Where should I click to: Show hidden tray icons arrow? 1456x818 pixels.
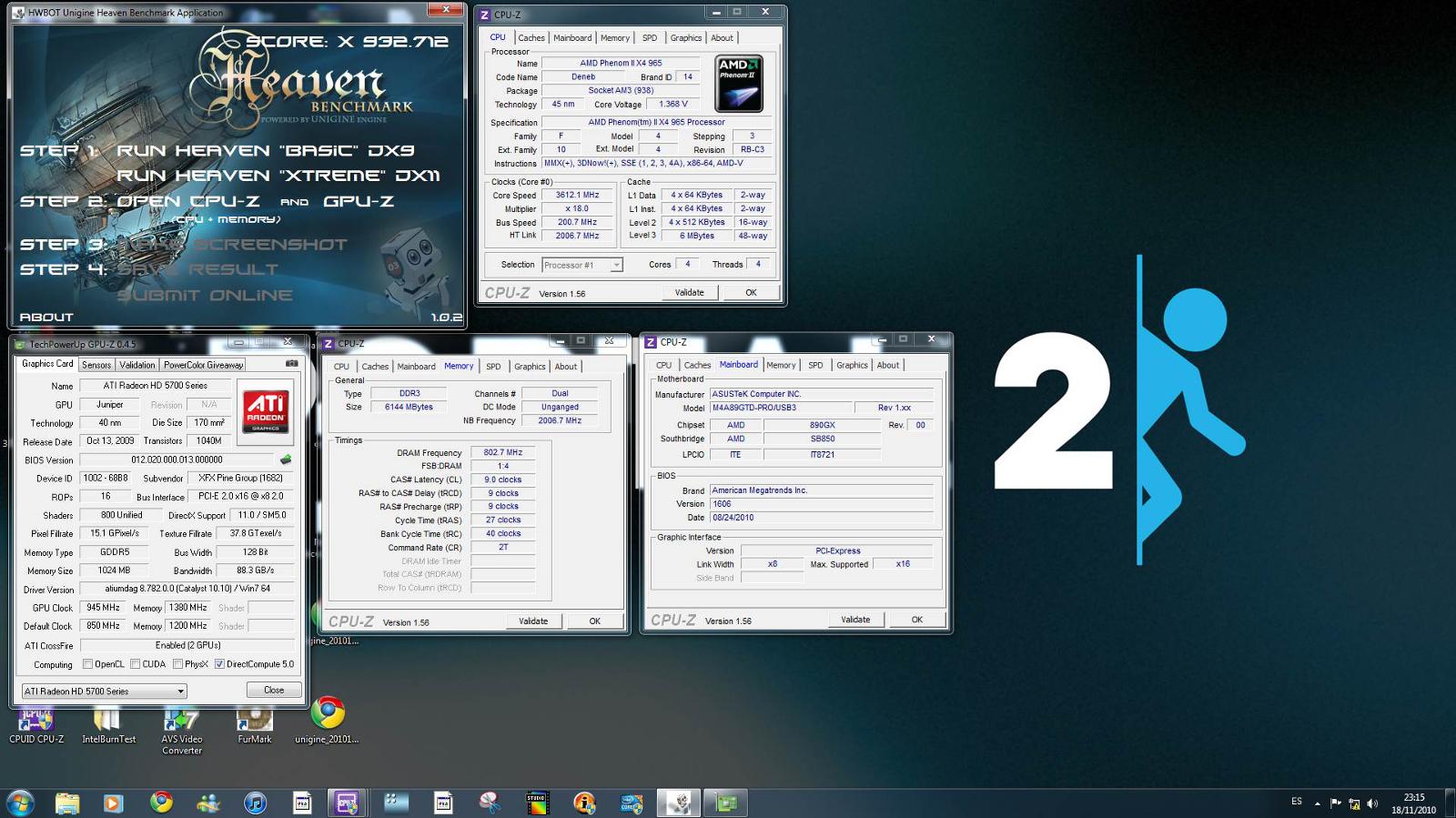tap(1317, 803)
